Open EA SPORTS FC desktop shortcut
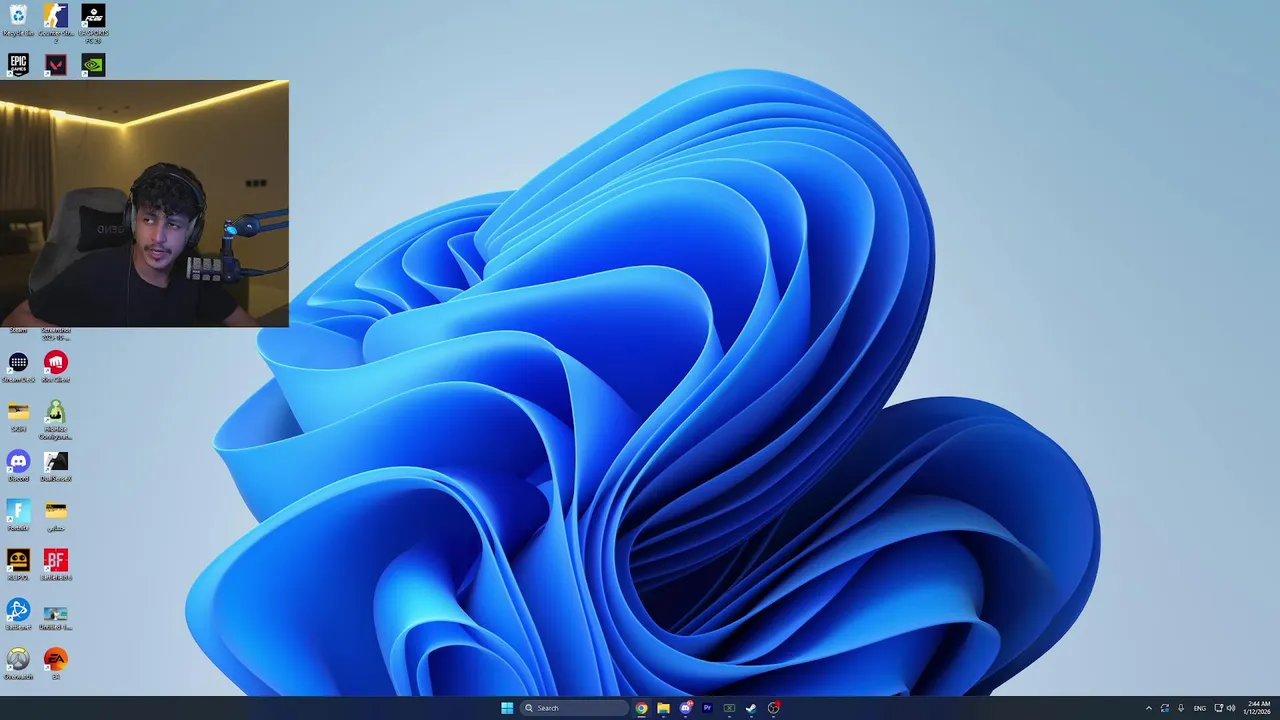Viewport: 1280px width, 720px height. (93, 22)
